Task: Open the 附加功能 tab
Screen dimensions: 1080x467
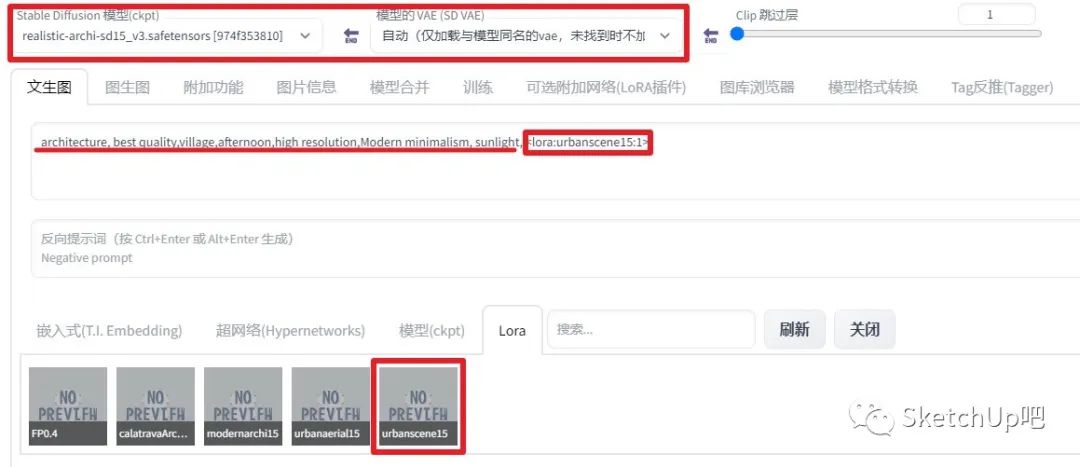Action: coord(213,87)
